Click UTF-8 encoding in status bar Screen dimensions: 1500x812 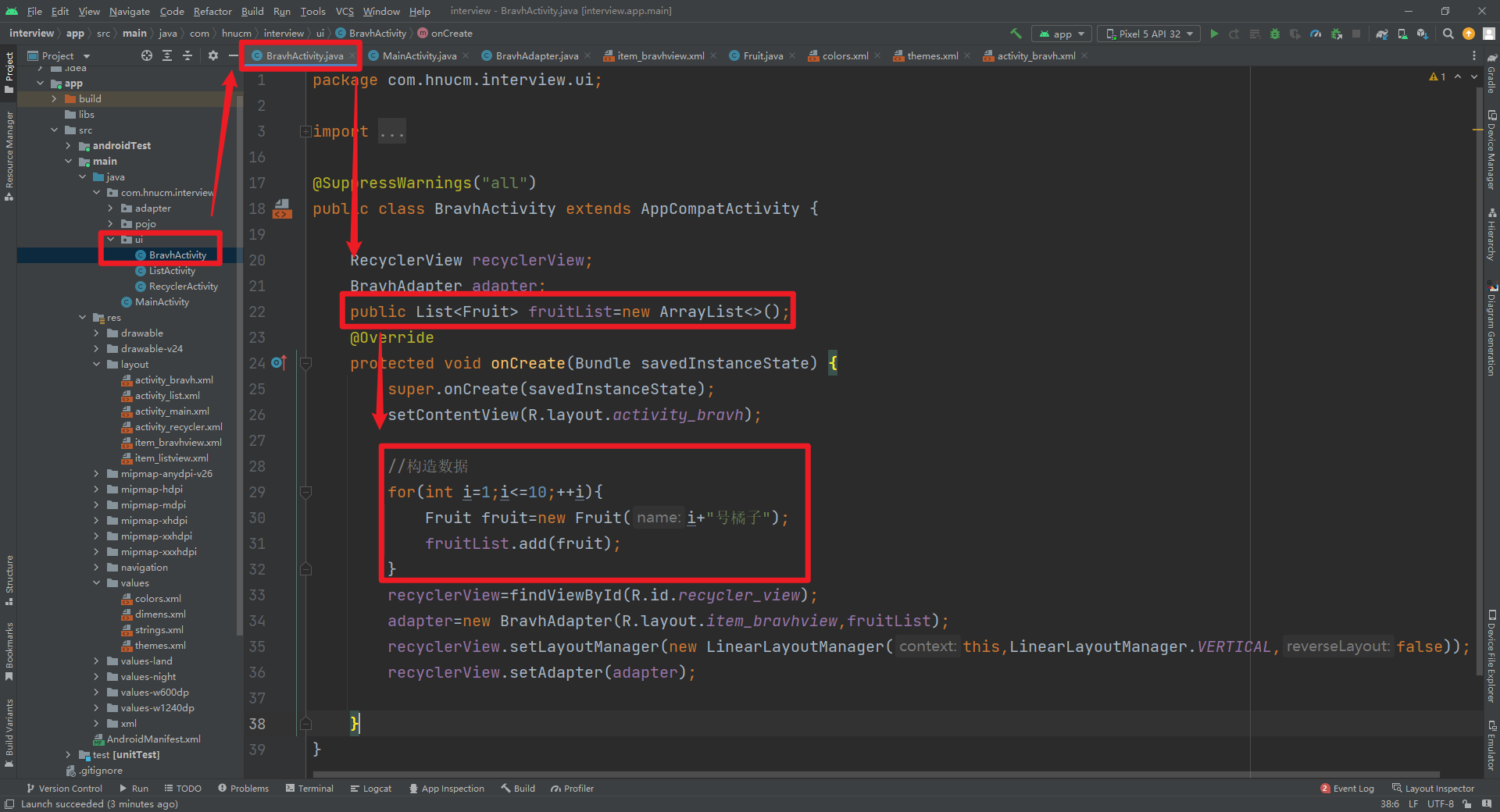pos(1441,804)
